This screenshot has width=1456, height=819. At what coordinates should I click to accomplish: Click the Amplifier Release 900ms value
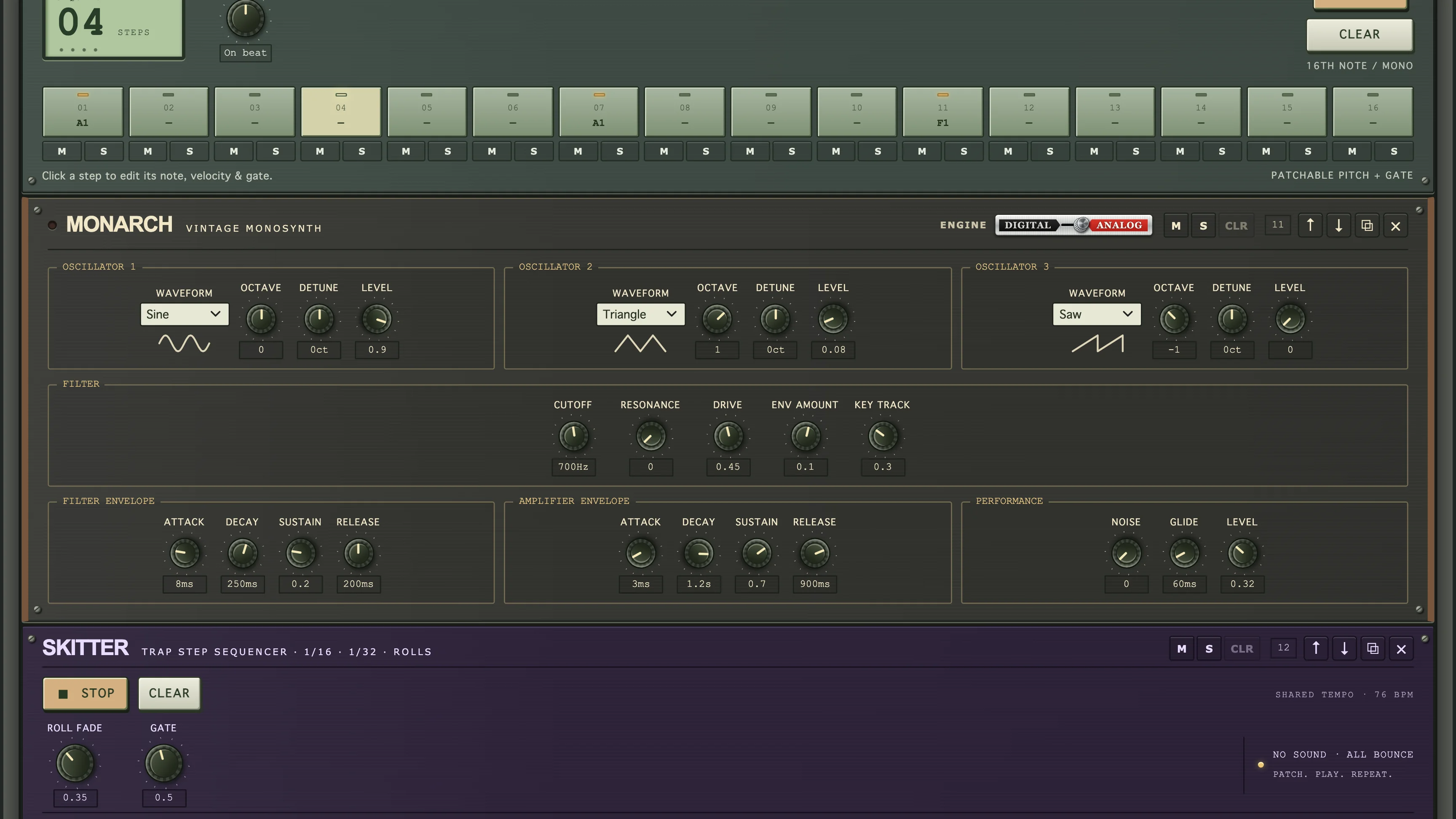tap(814, 584)
